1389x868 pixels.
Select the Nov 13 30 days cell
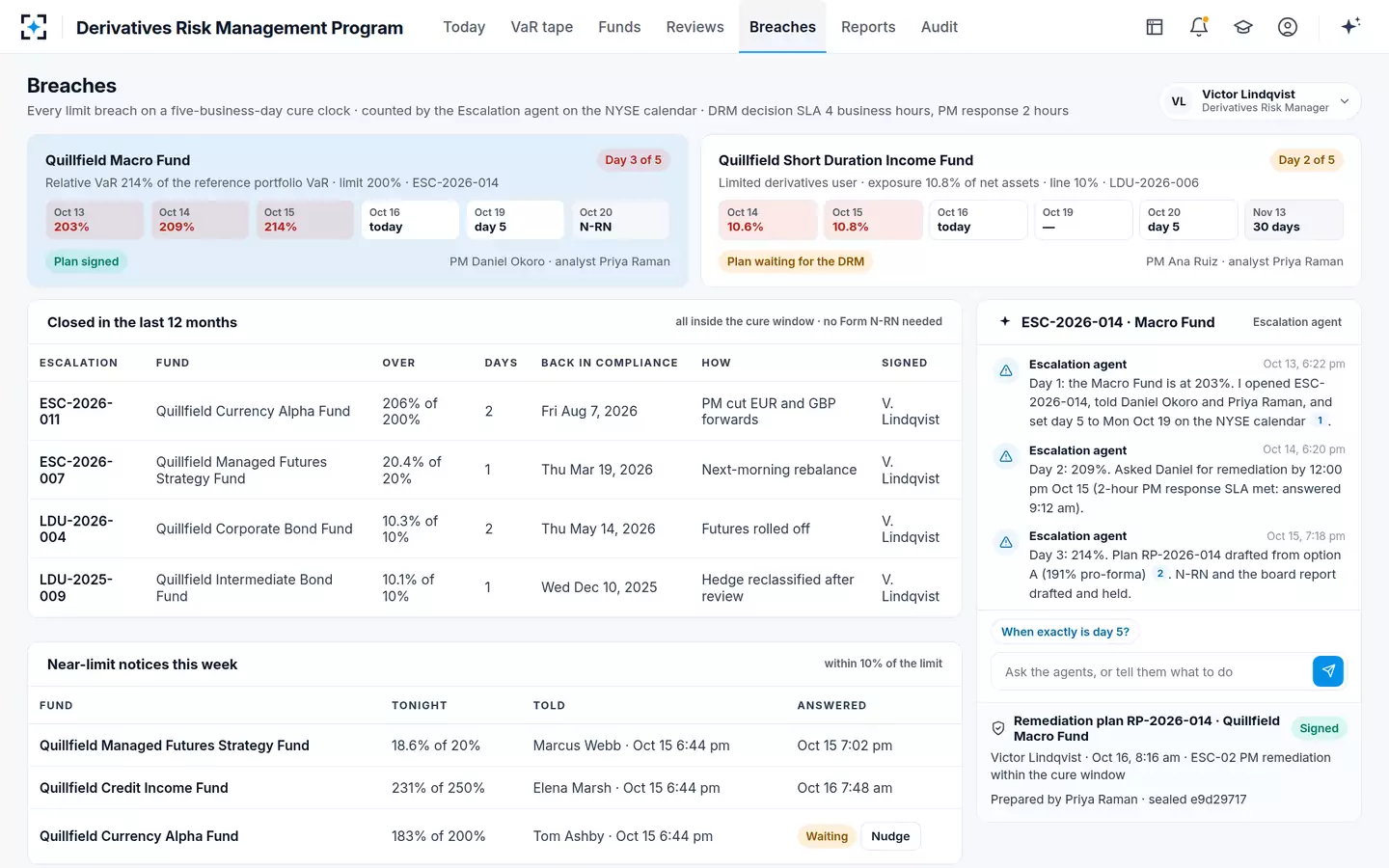pos(1294,220)
